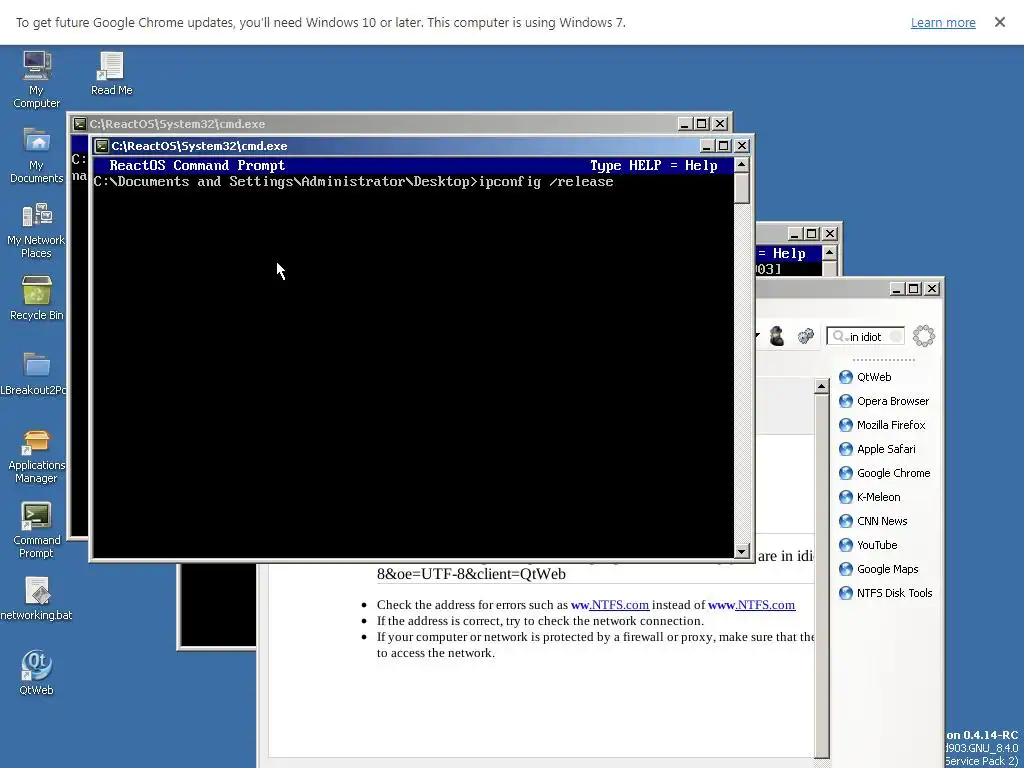Open the K-Meleon bookmark
This screenshot has height=768, width=1024.
tap(870, 497)
